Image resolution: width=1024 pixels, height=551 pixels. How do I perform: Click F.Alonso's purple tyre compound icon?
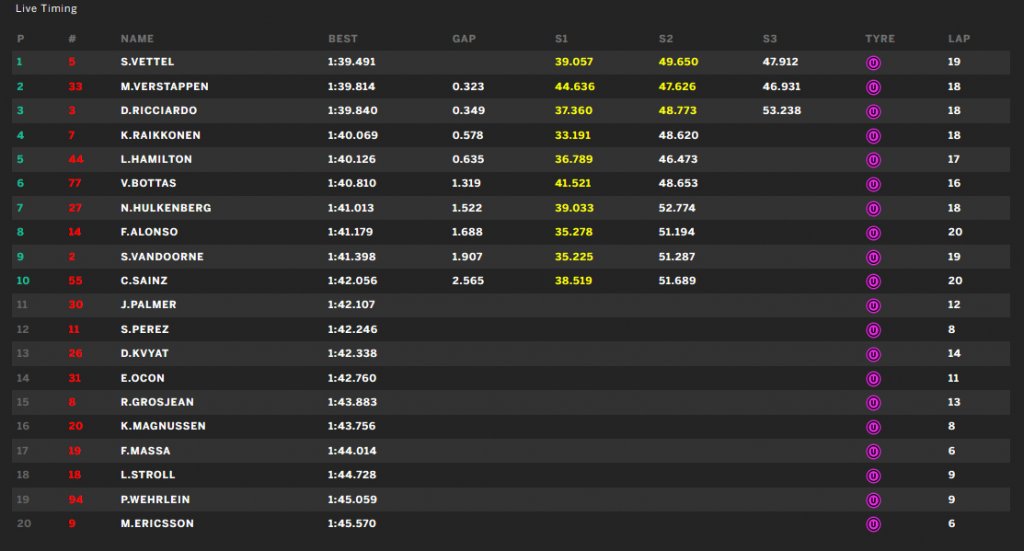click(873, 233)
